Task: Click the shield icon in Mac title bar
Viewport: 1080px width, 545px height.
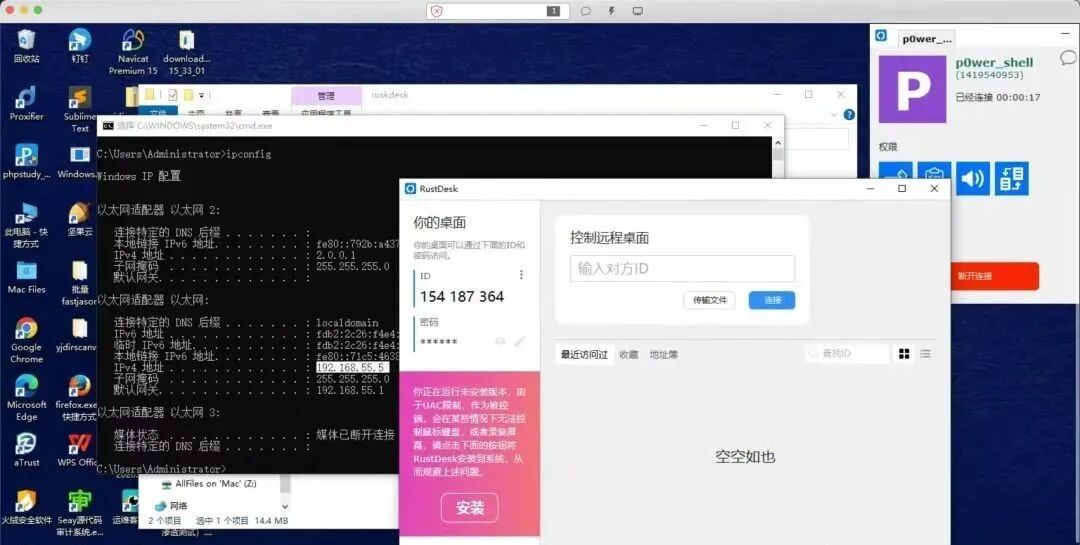Action: [x=437, y=11]
